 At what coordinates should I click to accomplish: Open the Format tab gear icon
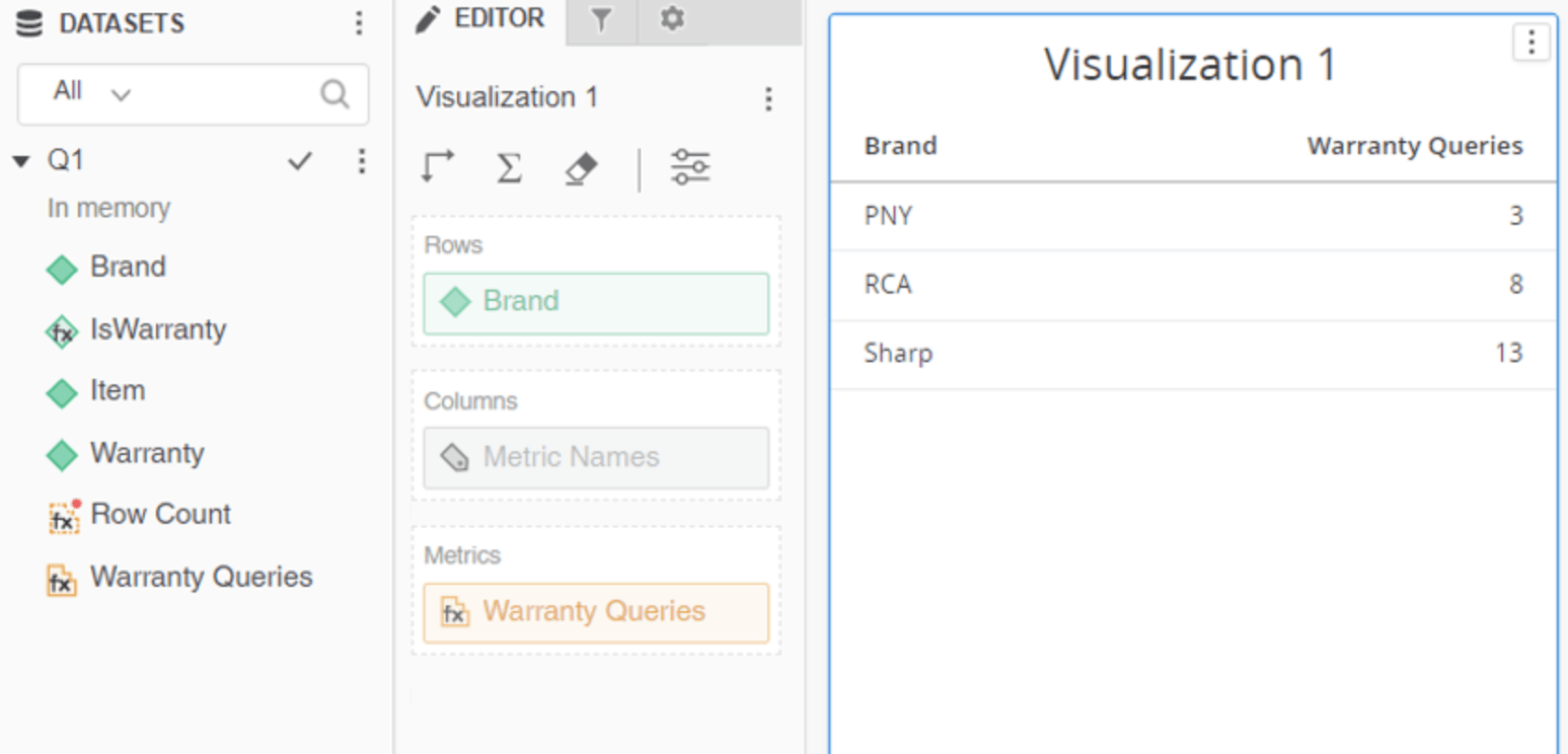(x=672, y=19)
